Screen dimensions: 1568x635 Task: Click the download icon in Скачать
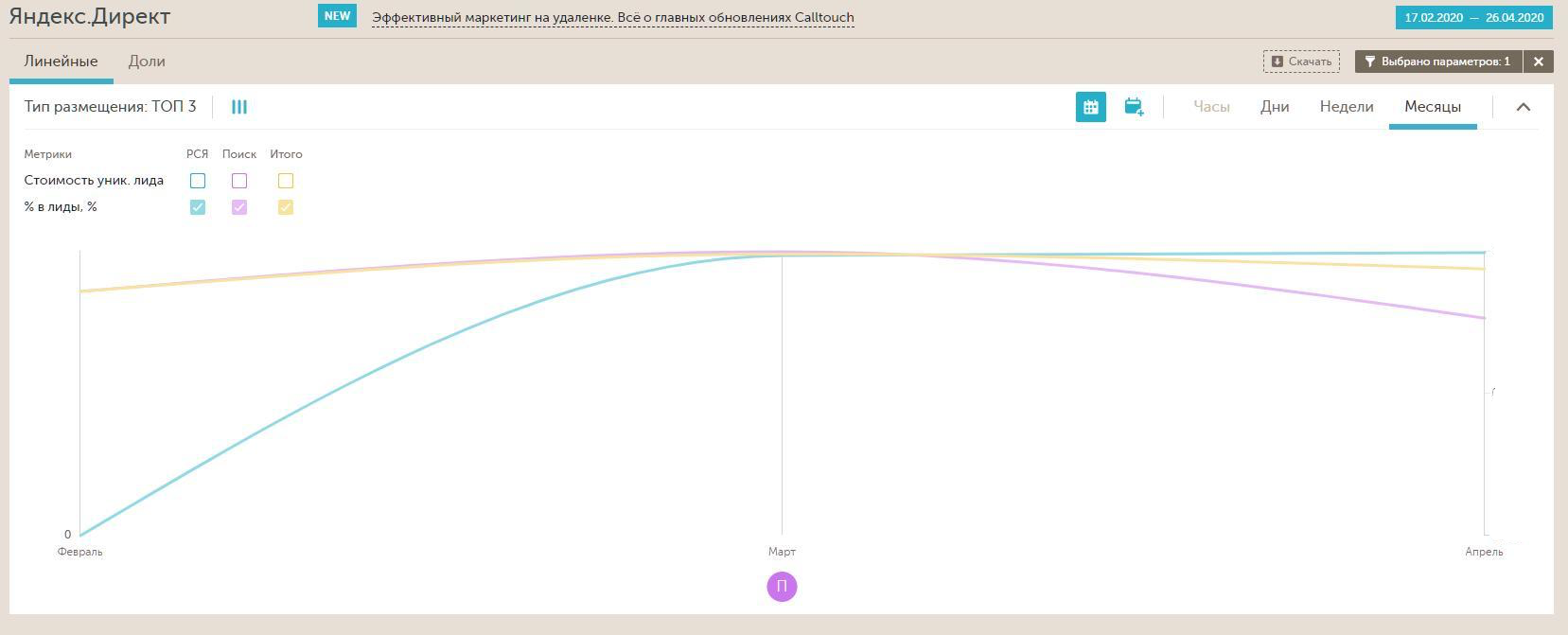(x=1277, y=62)
